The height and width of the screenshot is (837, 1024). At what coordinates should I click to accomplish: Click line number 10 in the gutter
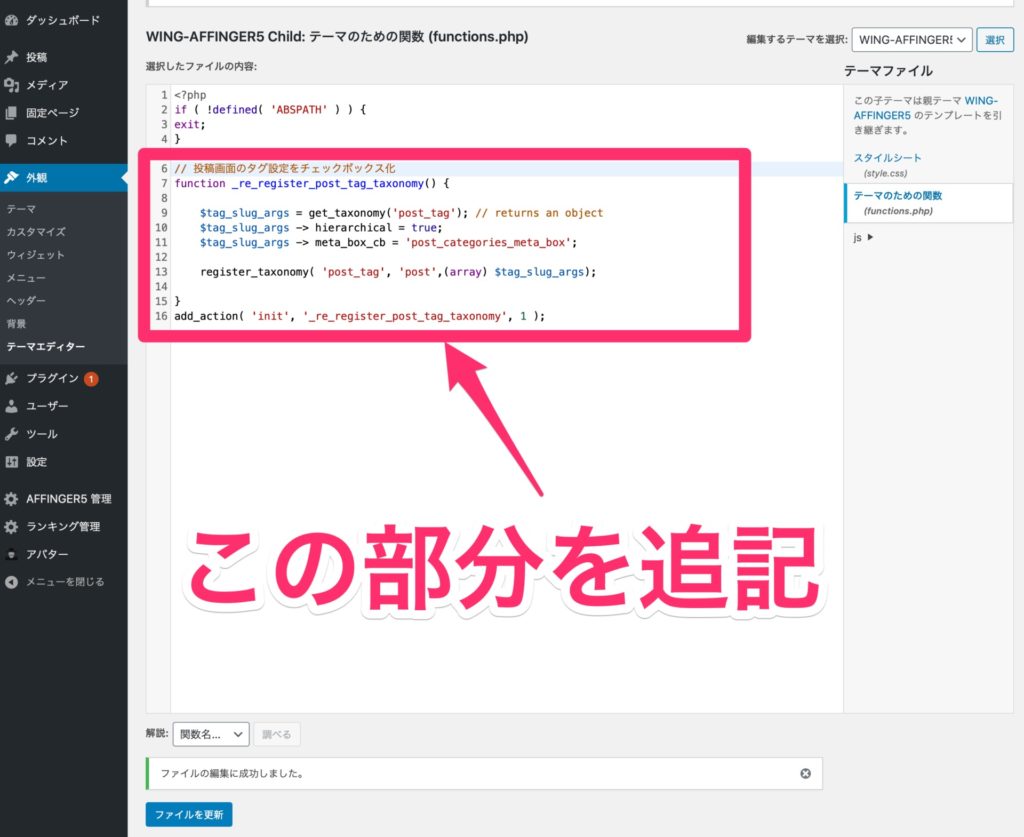(x=161, y=228)
